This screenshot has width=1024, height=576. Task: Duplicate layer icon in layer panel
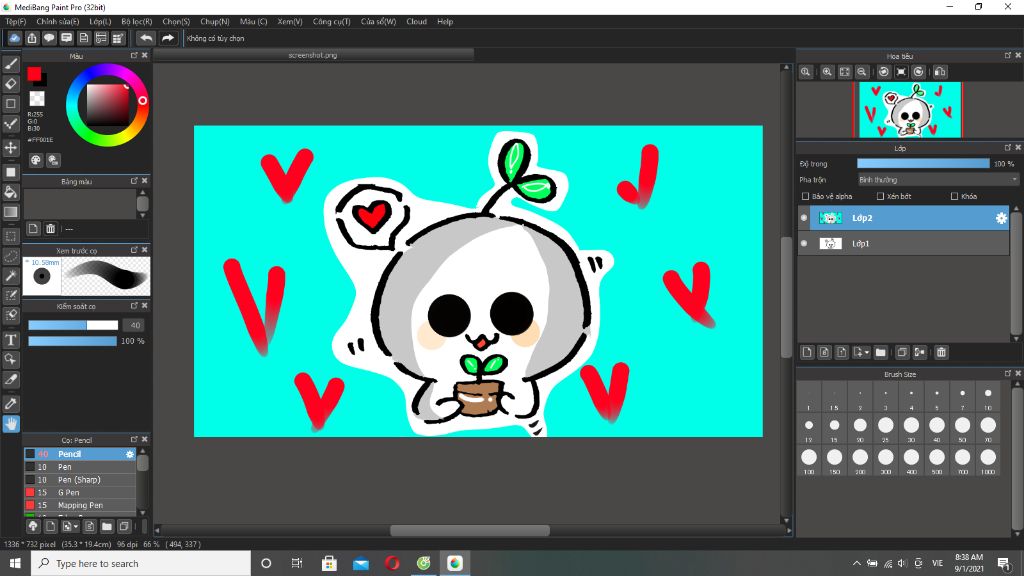(902, 352)
